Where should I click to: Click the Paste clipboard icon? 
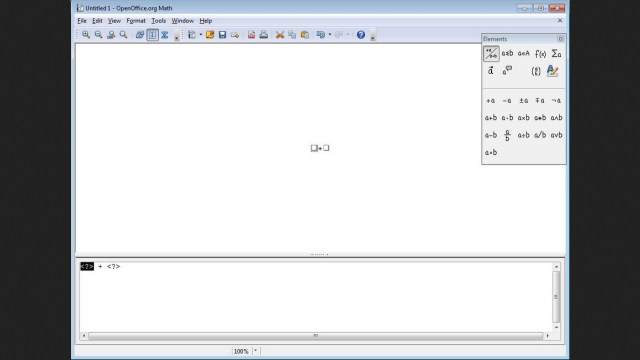coord(304,35)
